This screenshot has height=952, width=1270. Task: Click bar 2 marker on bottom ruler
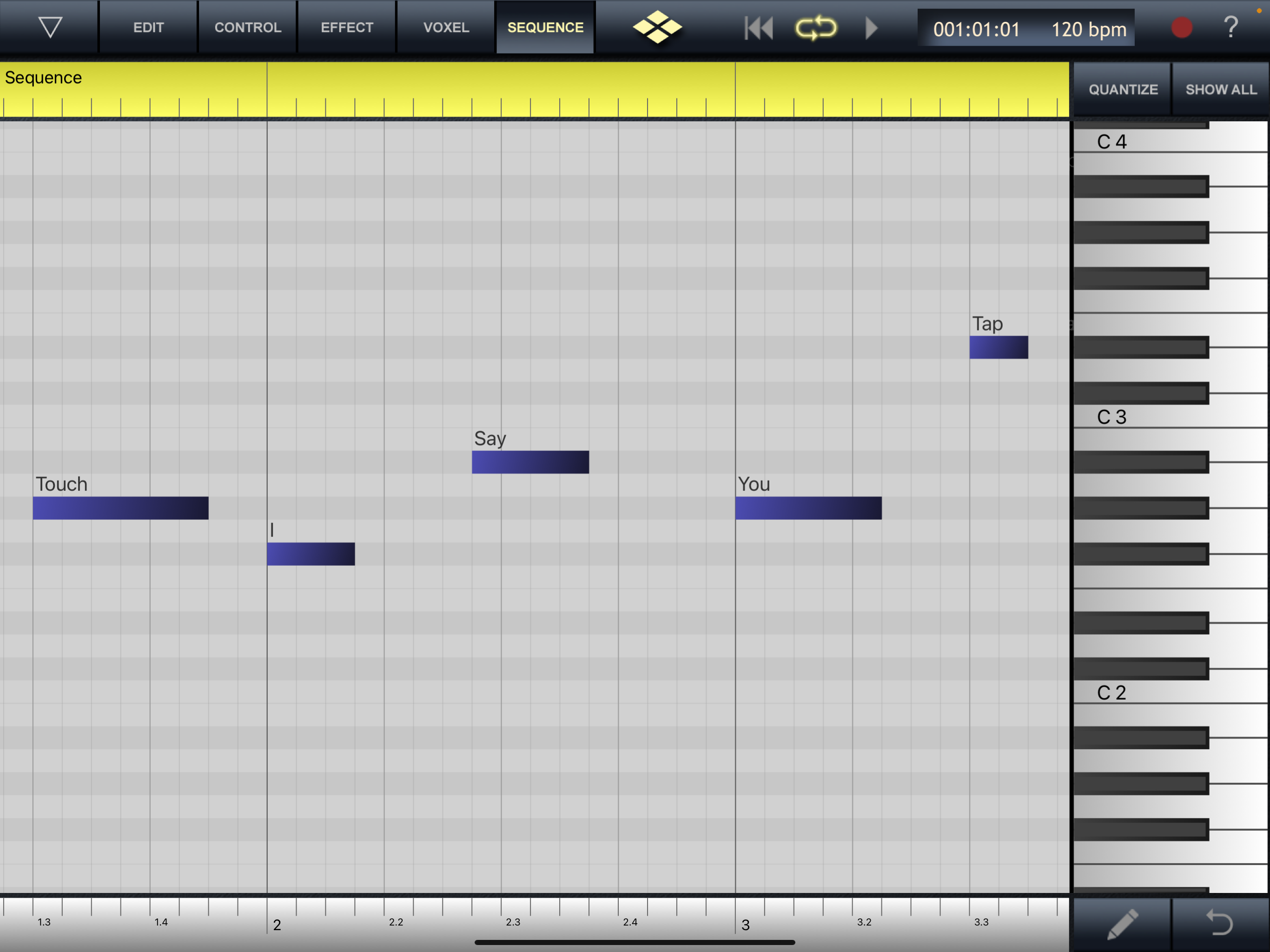pyautogui.click(x=277, y=925)
